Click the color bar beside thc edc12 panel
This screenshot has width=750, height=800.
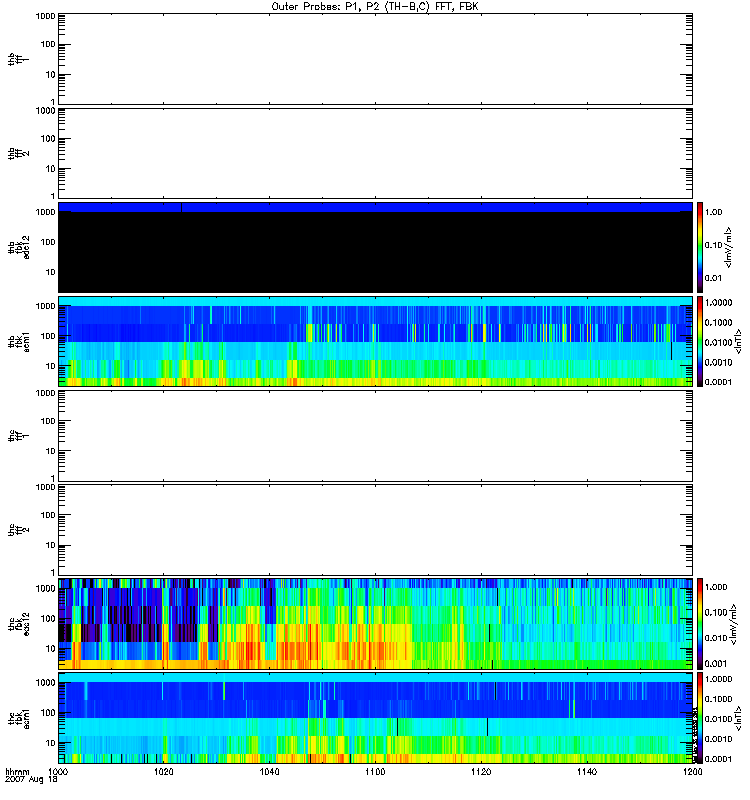point(701,623)
